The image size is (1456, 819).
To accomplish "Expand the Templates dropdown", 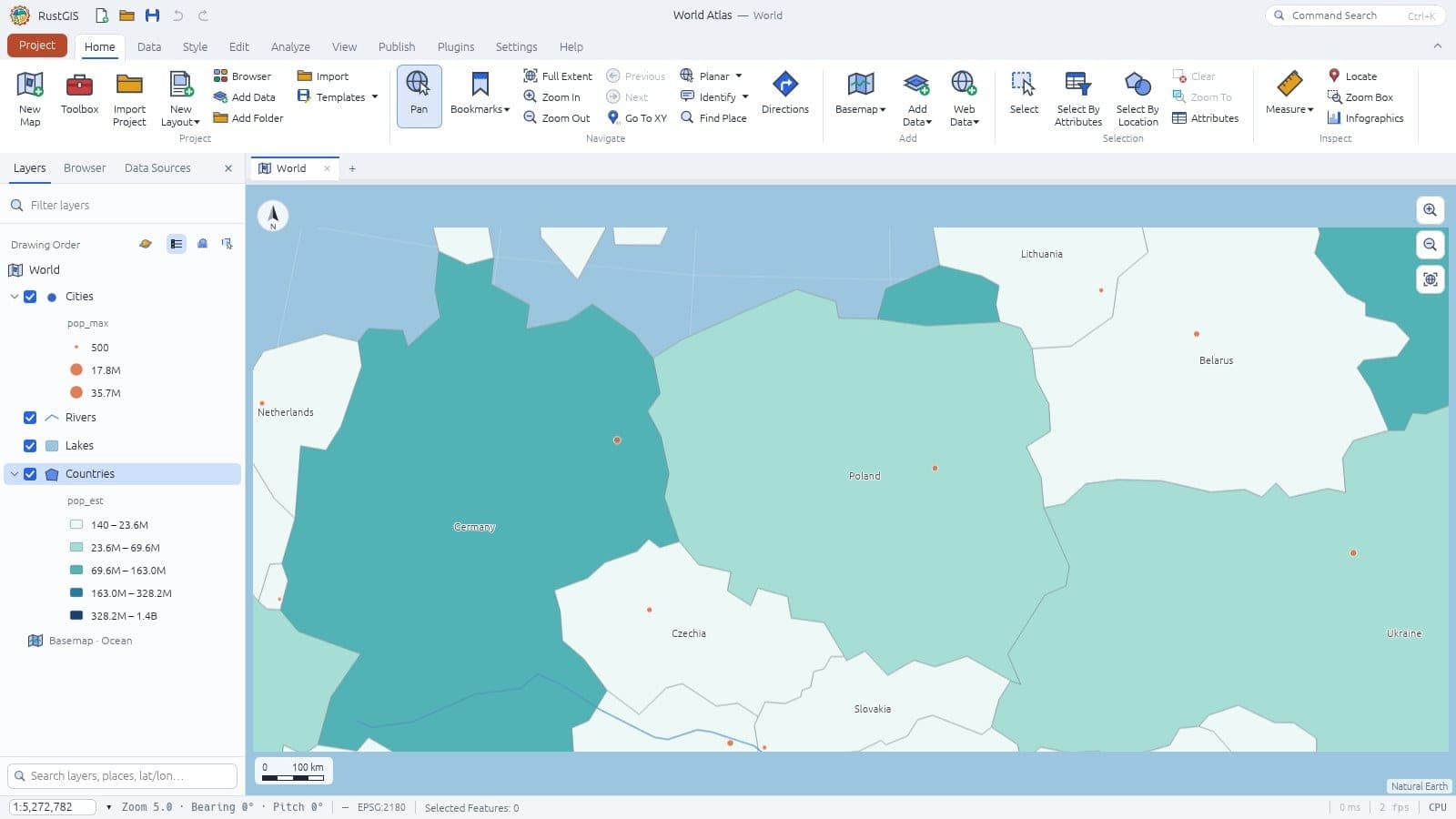I will (x=374, y=97).
